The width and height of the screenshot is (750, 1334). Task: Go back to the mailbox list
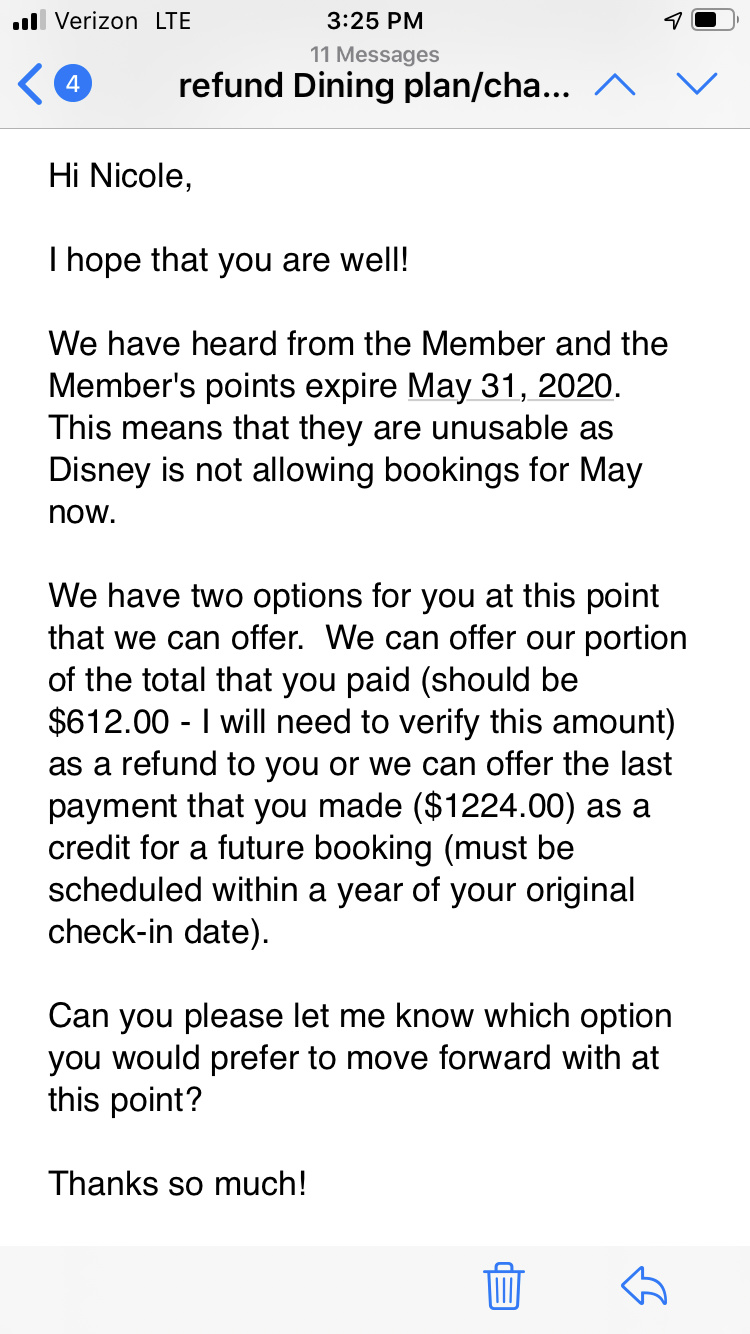[x=31, y=85]
